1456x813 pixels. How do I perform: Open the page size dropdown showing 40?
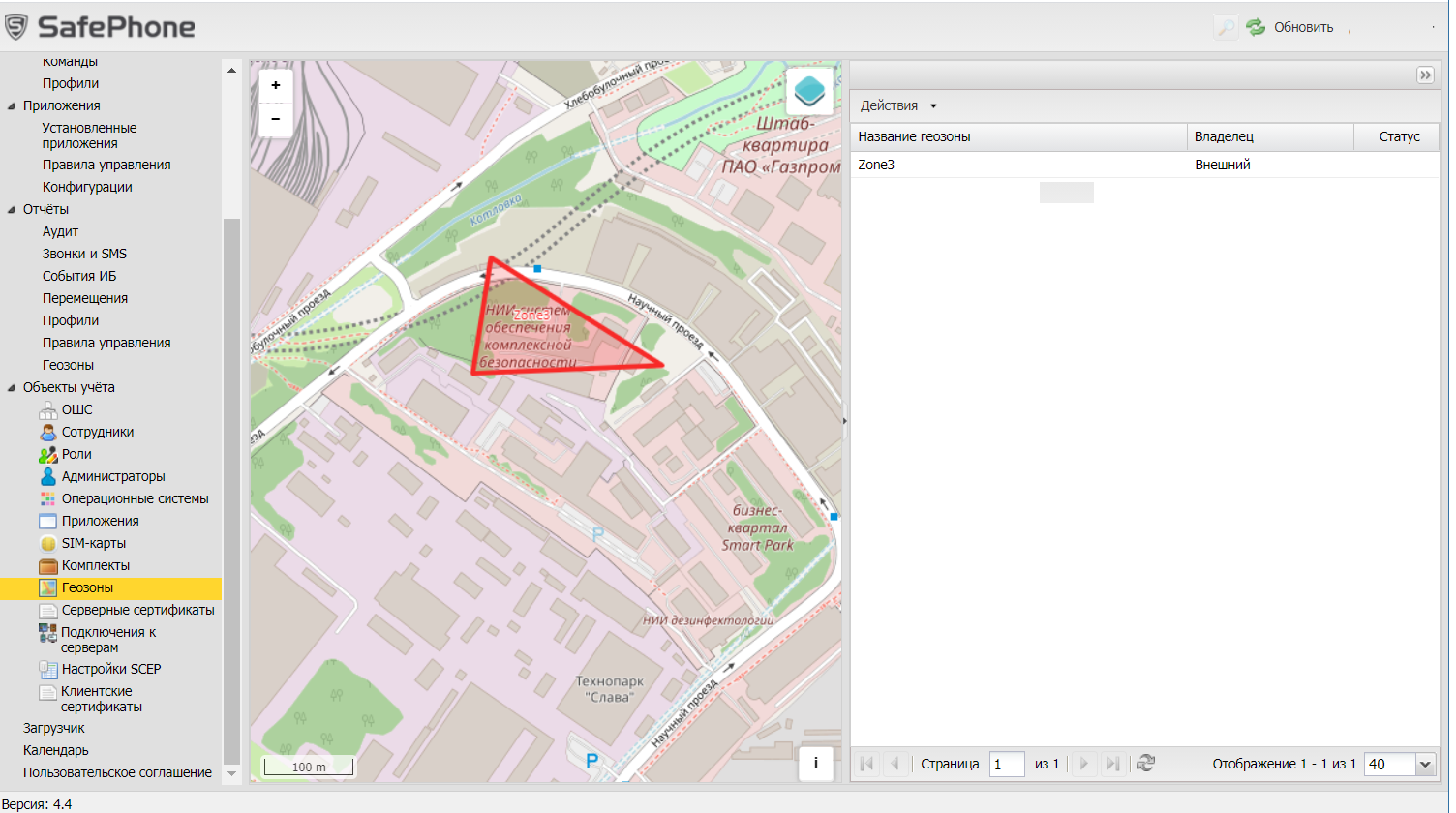[x=1425, y=764]
